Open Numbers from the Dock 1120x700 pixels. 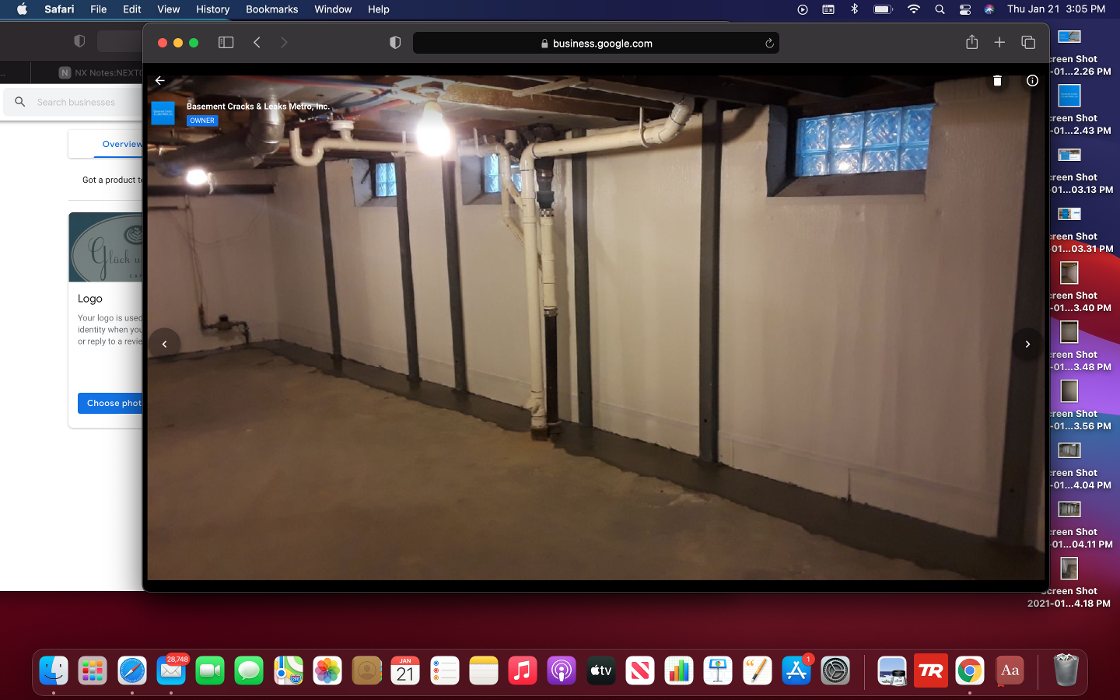click(x=679, y=671)
